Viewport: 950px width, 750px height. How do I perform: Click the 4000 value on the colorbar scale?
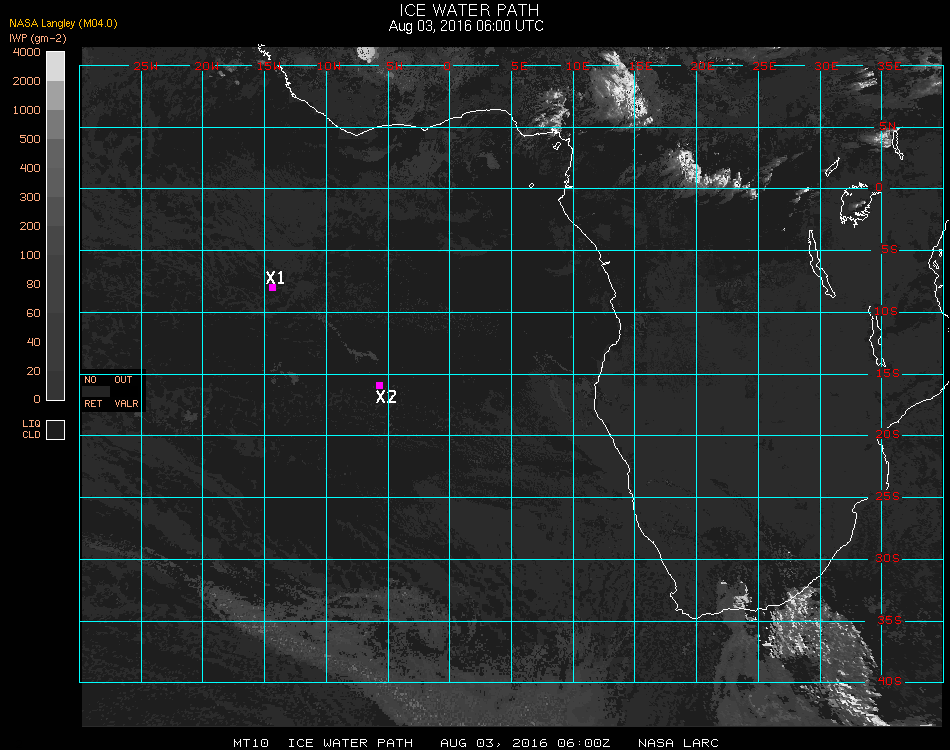point(26,52)
